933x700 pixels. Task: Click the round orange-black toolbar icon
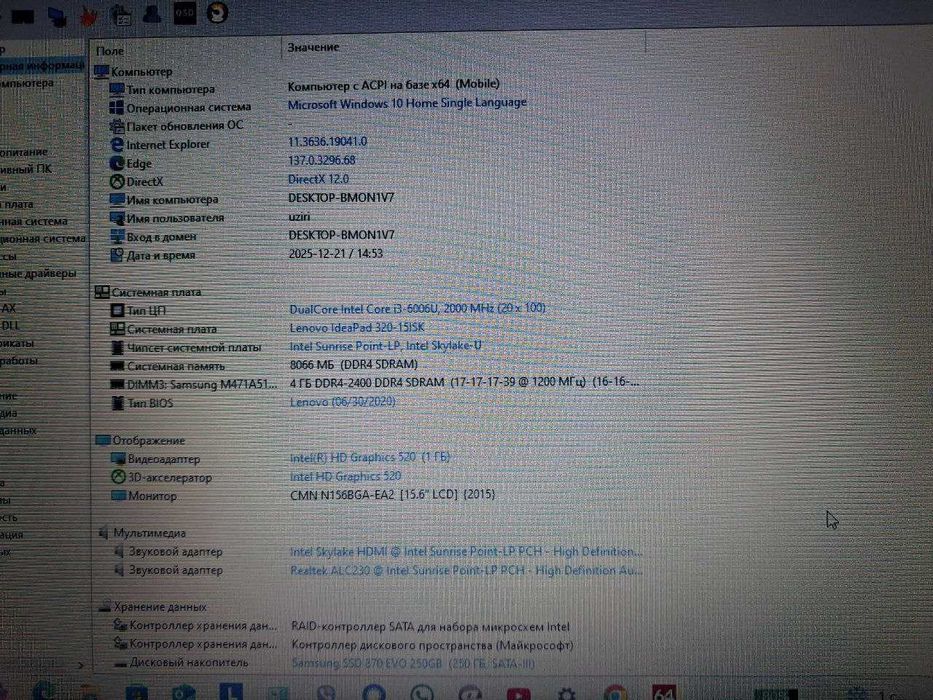tap(217, 12)
